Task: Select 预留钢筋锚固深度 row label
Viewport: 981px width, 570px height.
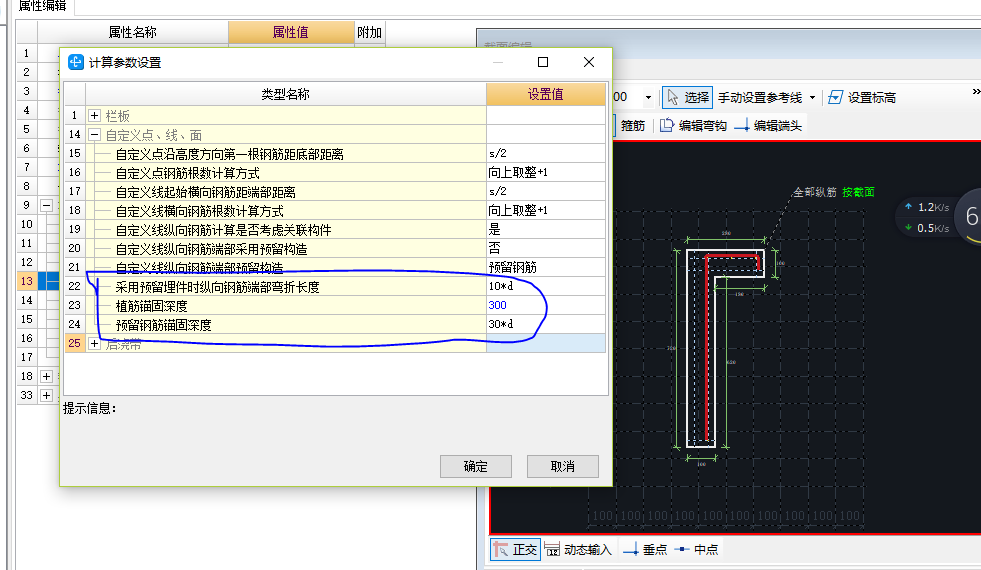Action: tap(163, 325)
